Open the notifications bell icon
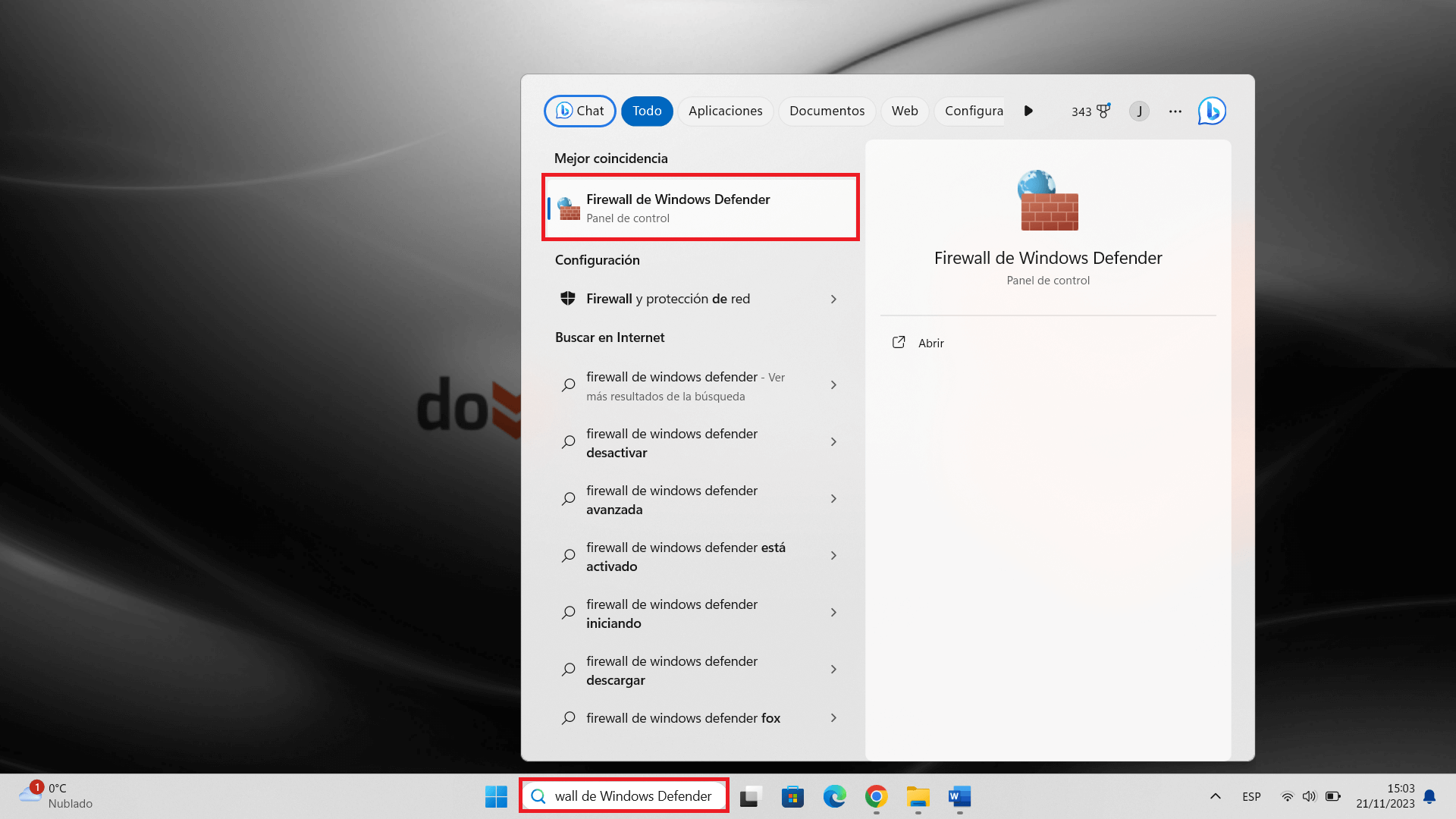Screen dimensions: 1456x819 pyautogui.click(x=1429, y=796)
